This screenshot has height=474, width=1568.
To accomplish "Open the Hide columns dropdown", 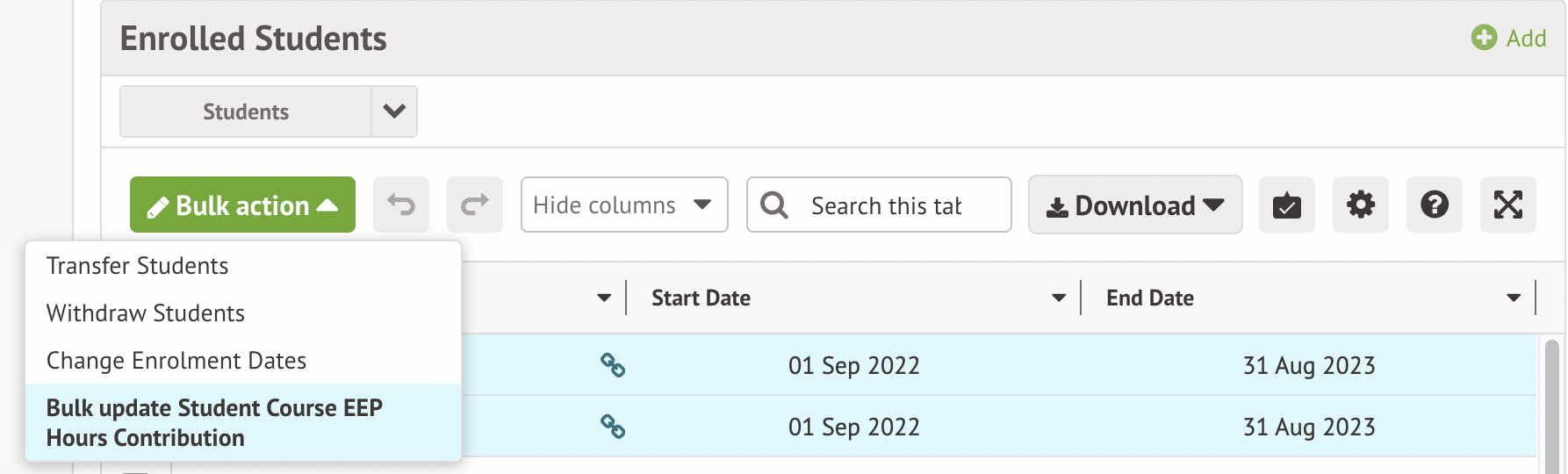I will [x=623, y=205].
